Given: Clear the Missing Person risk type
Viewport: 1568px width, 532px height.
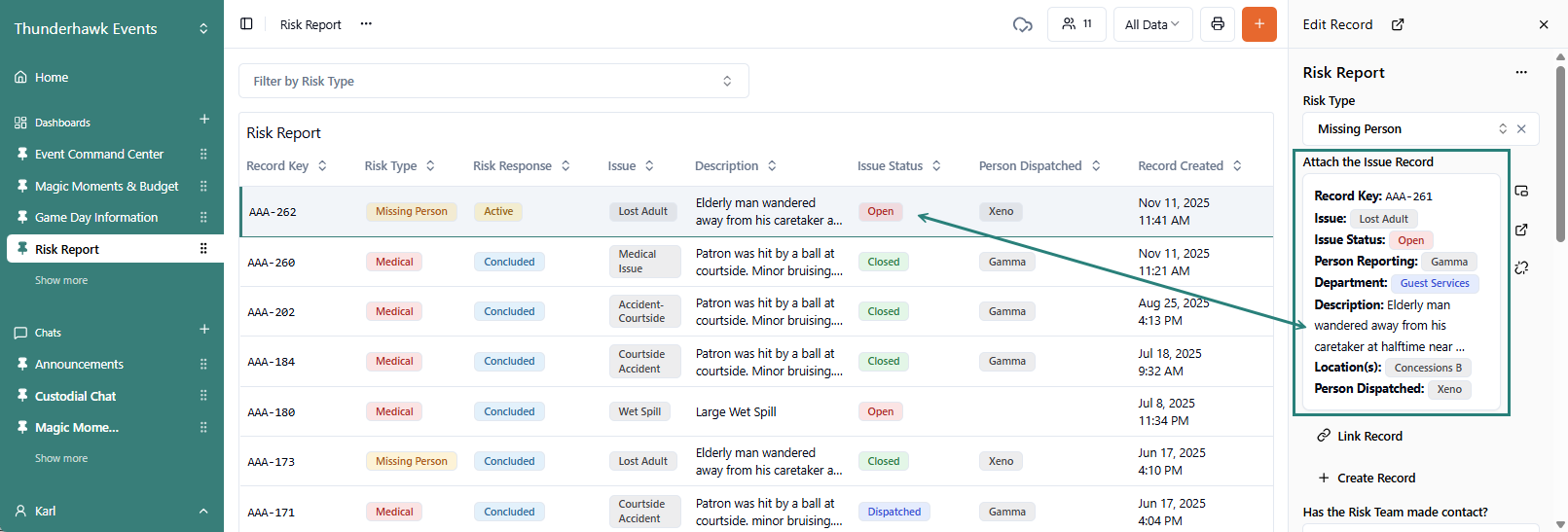Looking at the screenshot, I should tap(1521, 129).
